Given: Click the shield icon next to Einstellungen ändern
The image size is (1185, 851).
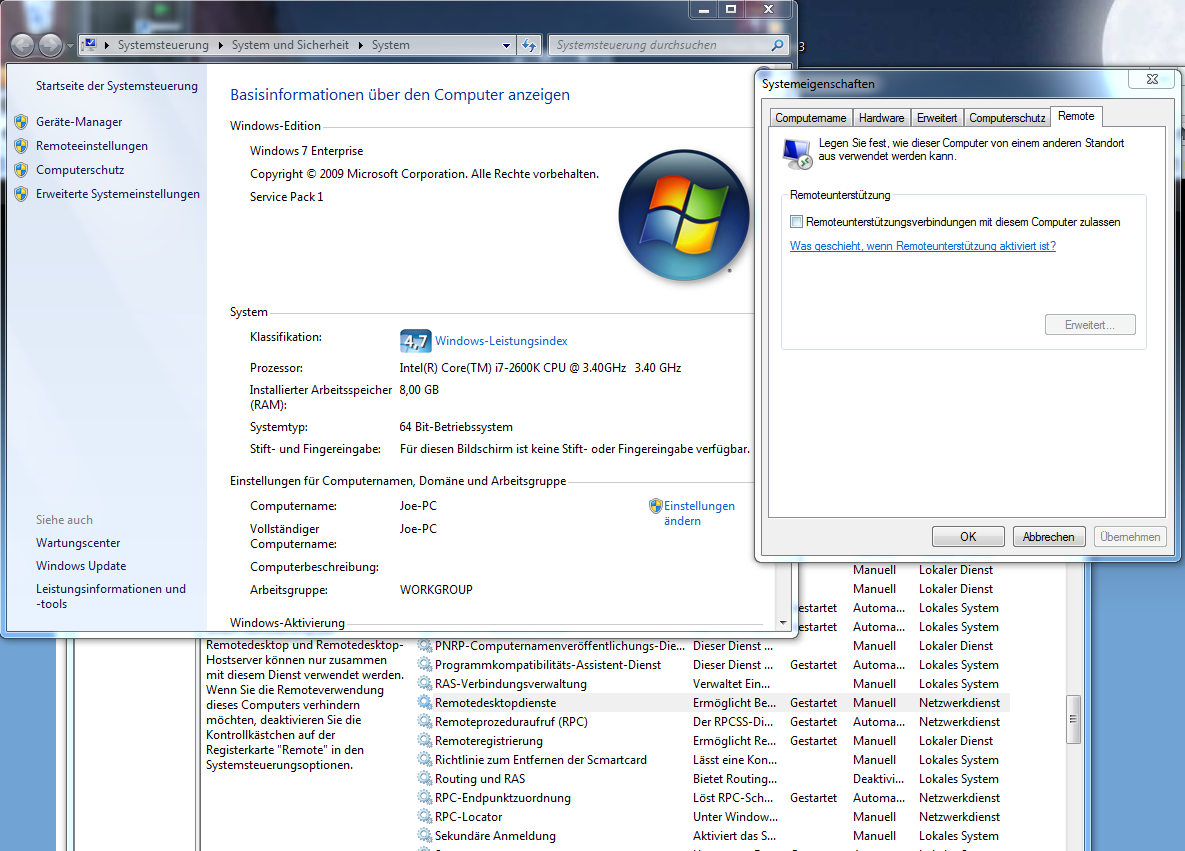Looking at the screenshot, I should pos(655,506).
